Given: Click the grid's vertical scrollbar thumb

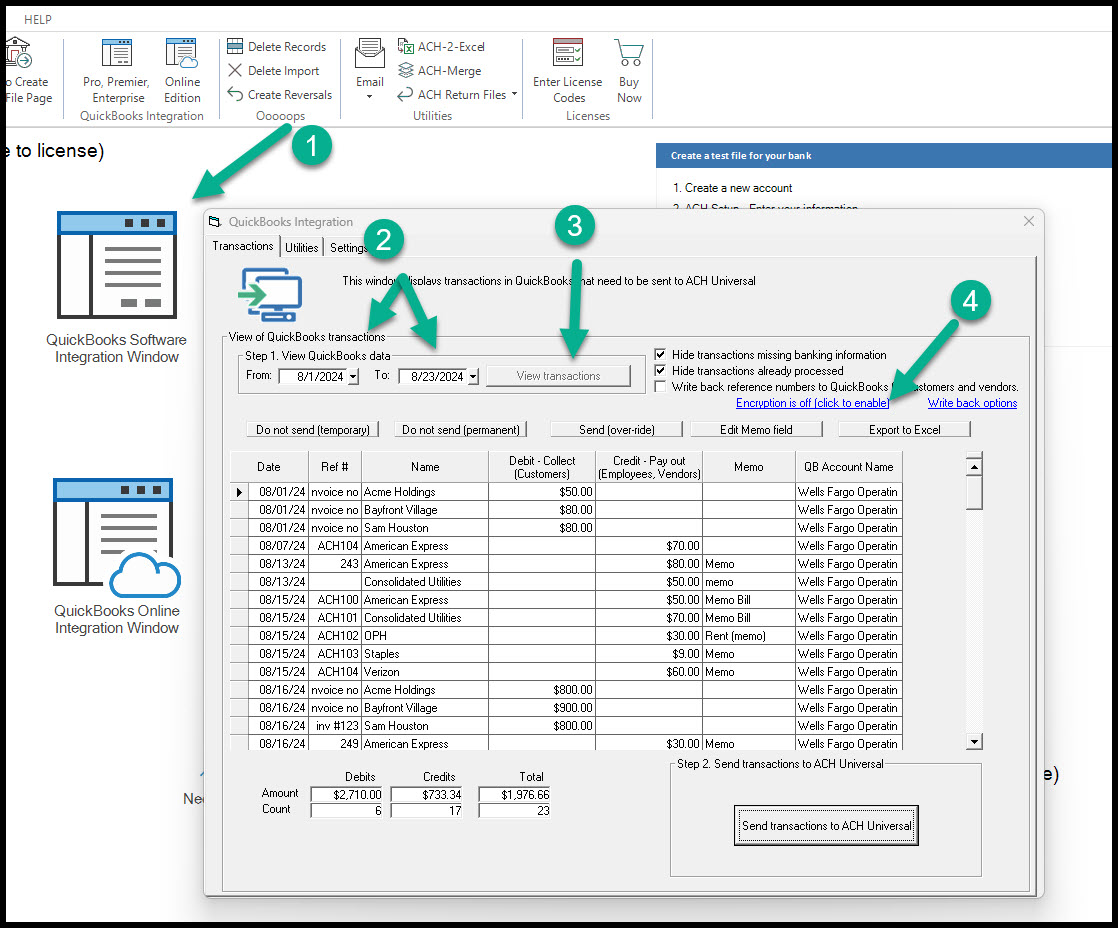Looking at the screenshot, I should [x=974, y=493].
